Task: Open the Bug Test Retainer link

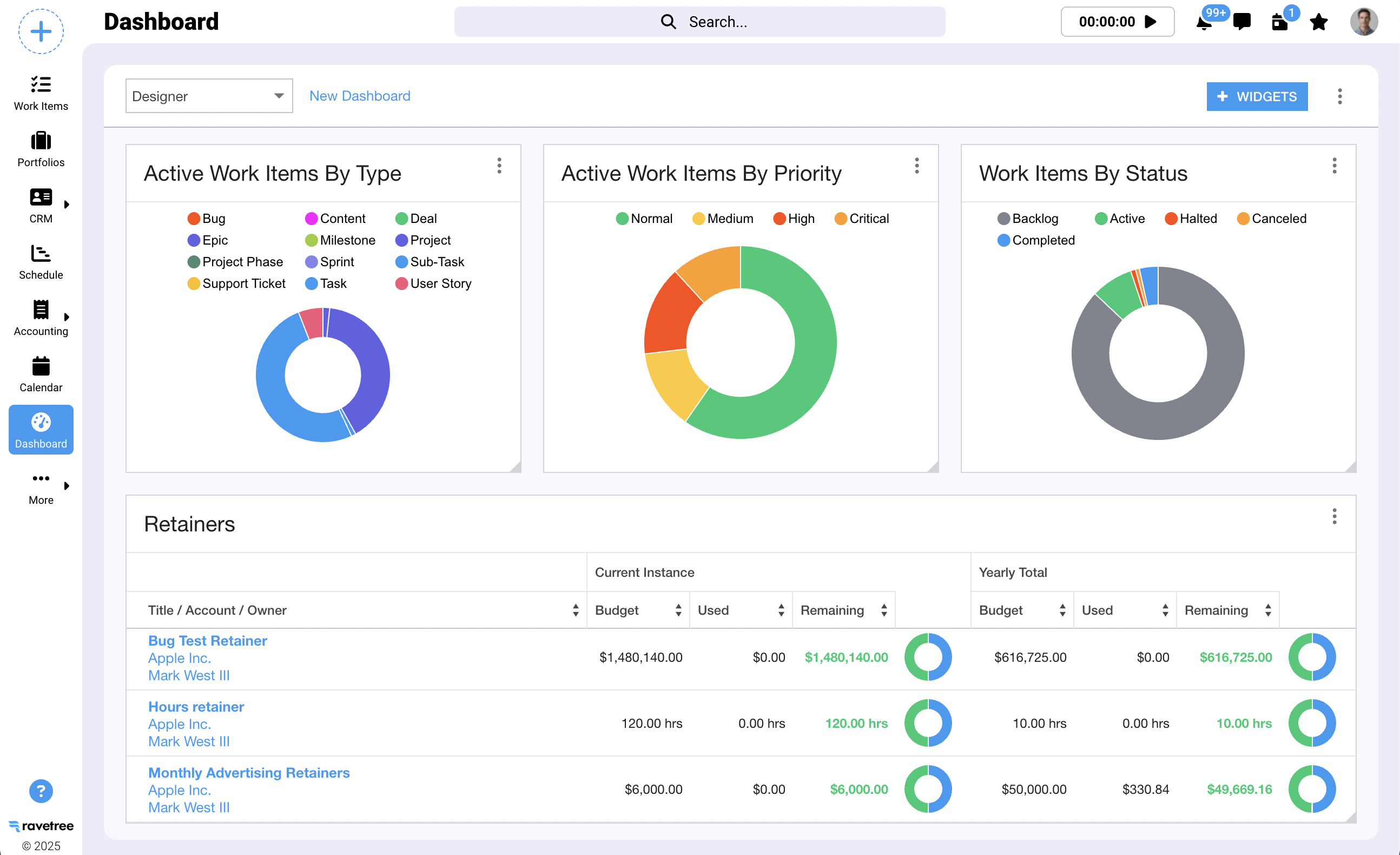Action: (207, 640)
